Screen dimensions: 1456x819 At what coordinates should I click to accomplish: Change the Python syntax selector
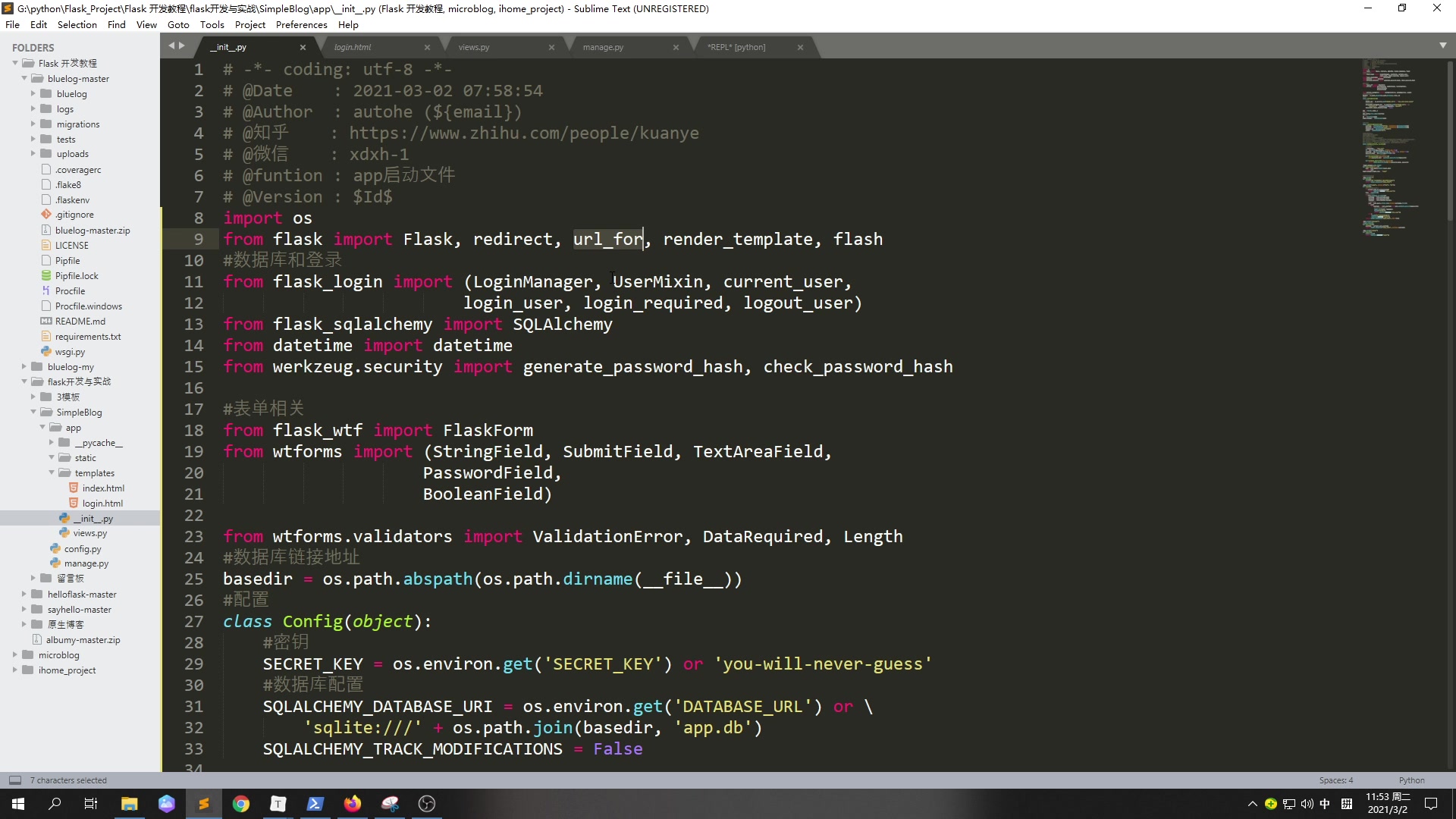1411,780
